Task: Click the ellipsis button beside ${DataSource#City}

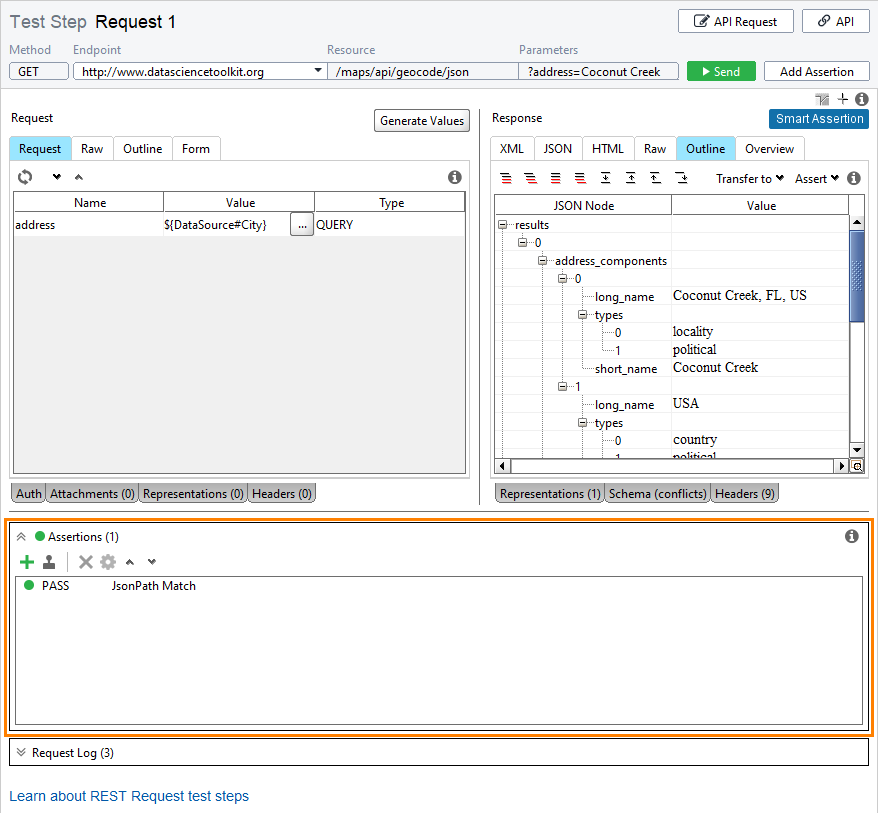Action: pyautogui.click(x=302, y=225)
